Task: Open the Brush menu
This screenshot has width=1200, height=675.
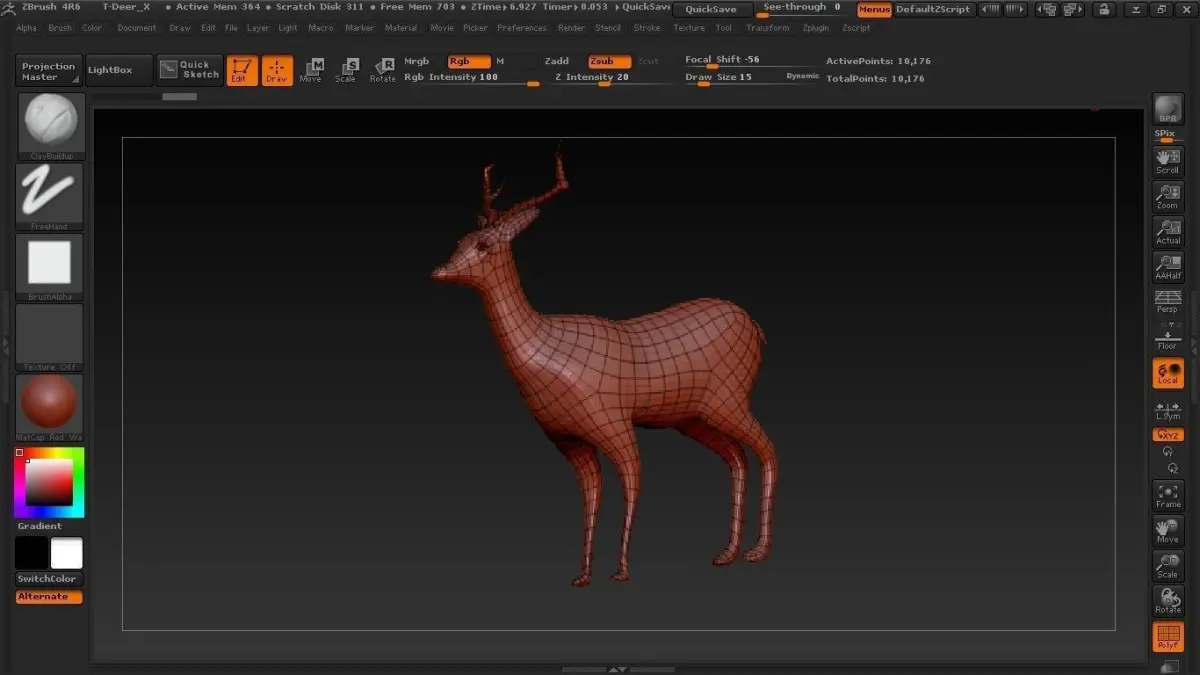Action: click(60, 28)
